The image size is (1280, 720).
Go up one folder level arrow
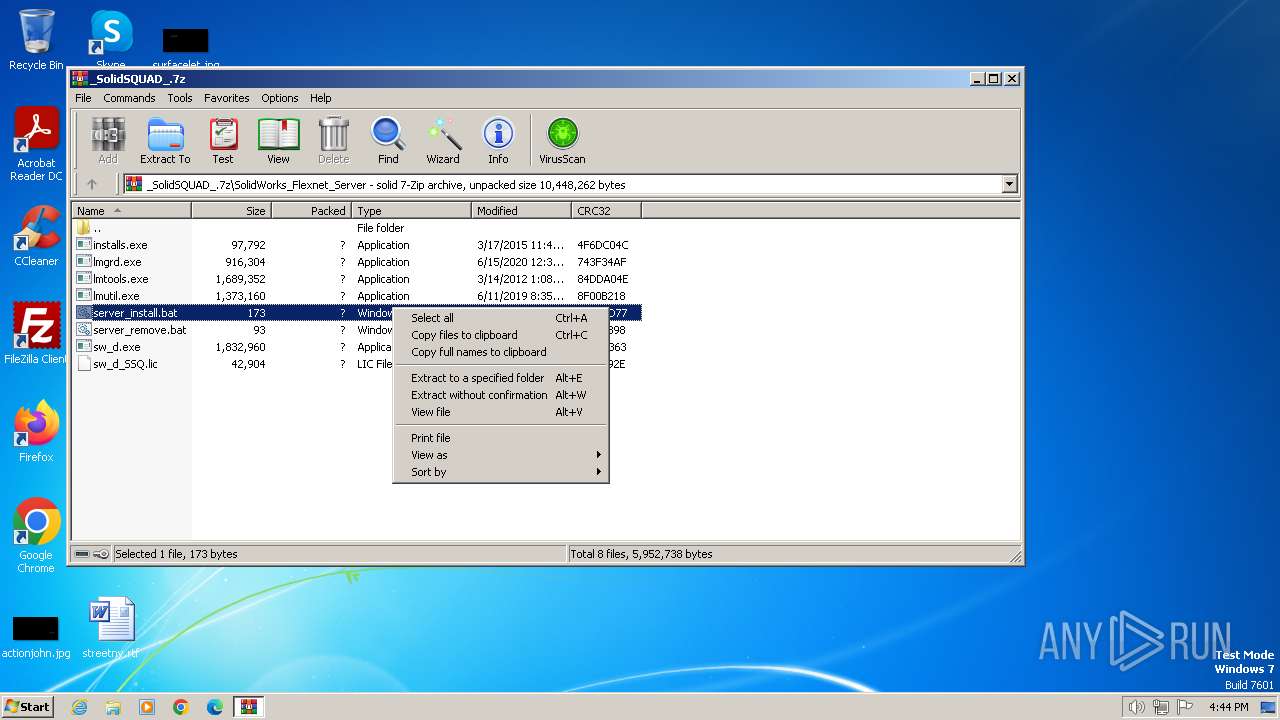(x=92, y=184)
